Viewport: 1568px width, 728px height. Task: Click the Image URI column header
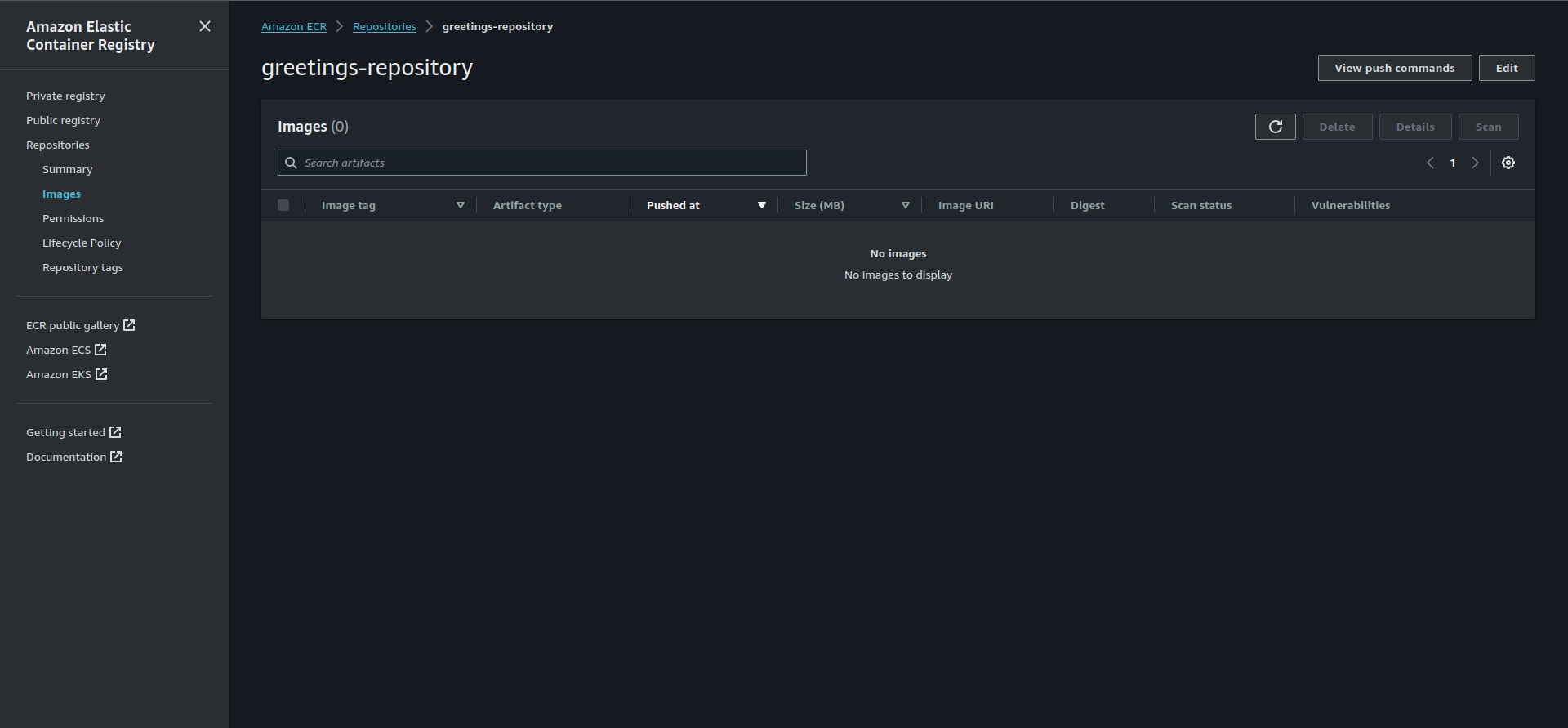tap(966, 205)
